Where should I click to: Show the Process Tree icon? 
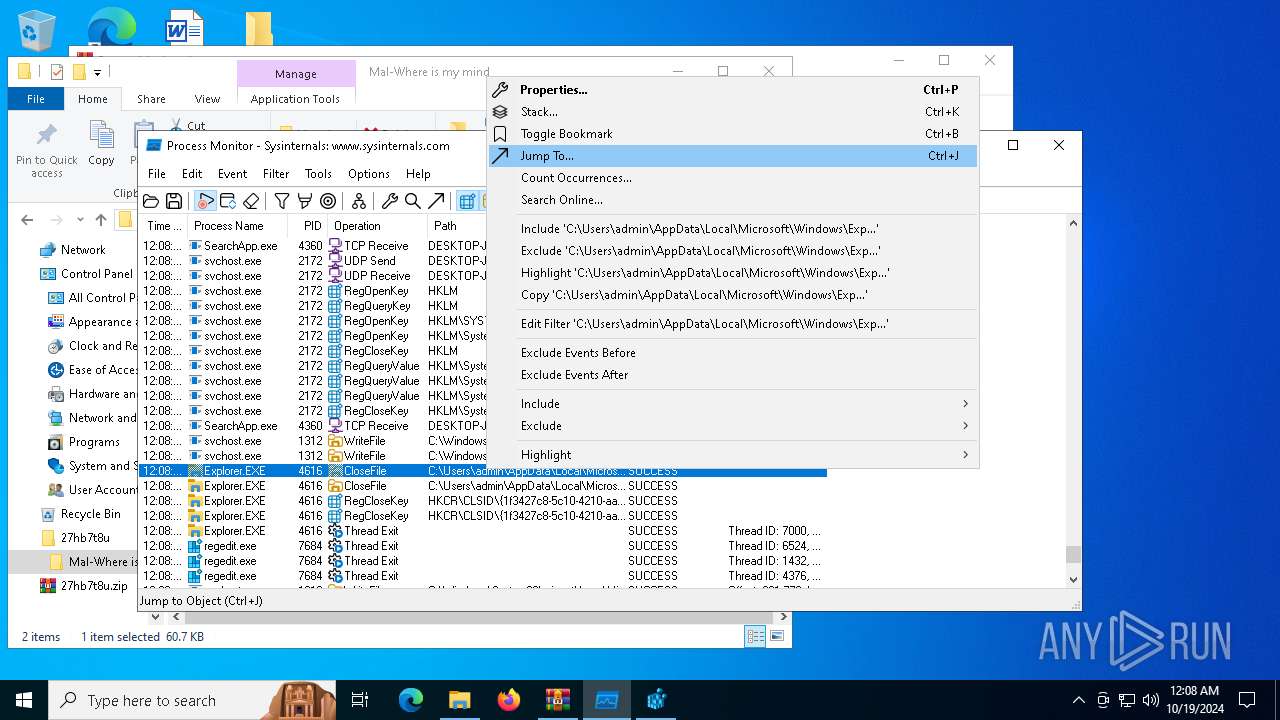pyautogui.click(x=358, y=201)
